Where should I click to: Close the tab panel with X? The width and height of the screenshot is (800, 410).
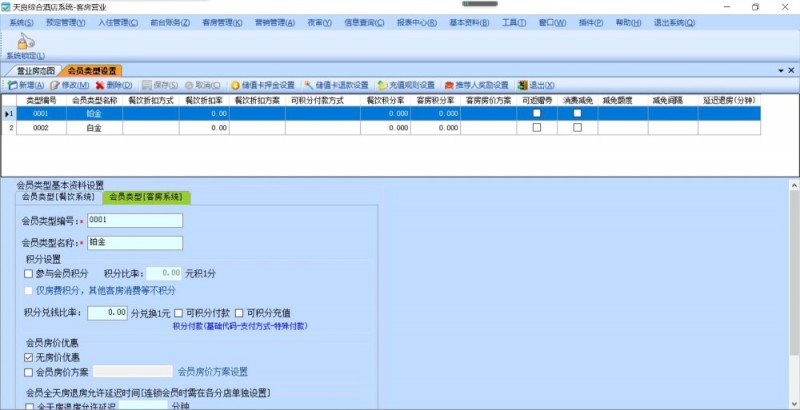[x=791, y=70]
